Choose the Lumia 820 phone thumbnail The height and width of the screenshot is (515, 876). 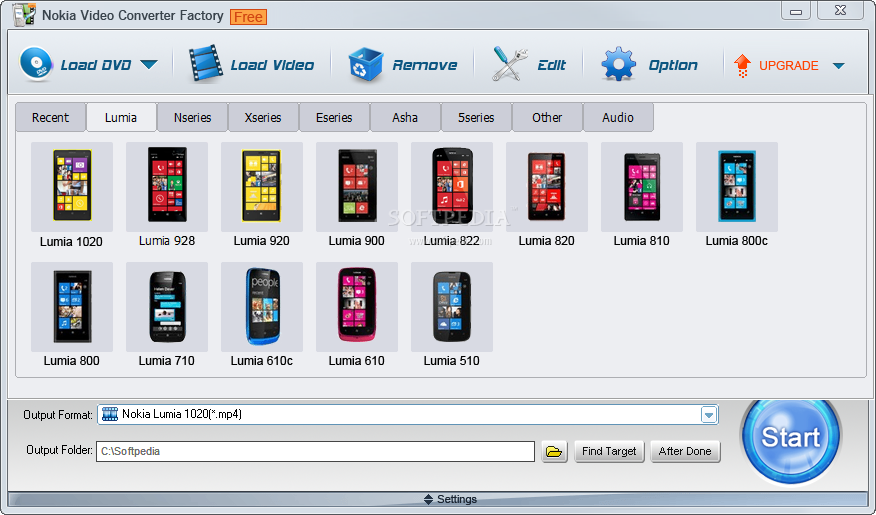(x=547, y=187)
